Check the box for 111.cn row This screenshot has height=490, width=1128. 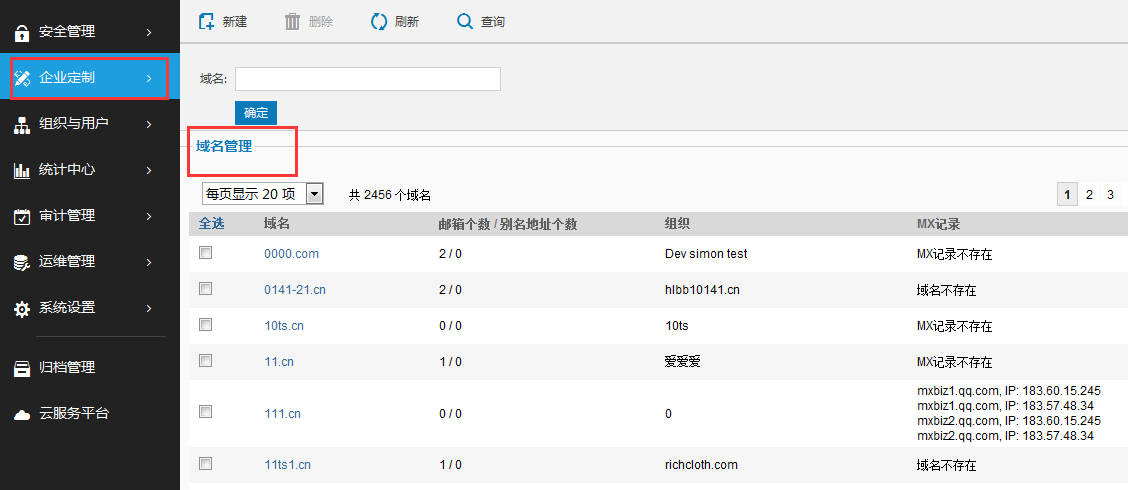click(206, 411)
